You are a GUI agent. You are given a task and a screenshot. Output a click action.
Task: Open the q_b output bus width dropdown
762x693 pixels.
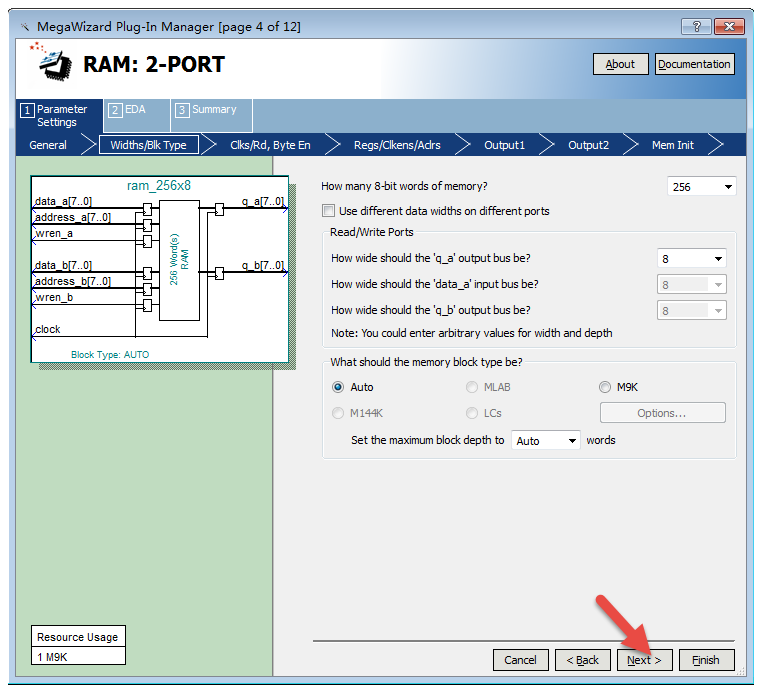click(x=691, y=311)
